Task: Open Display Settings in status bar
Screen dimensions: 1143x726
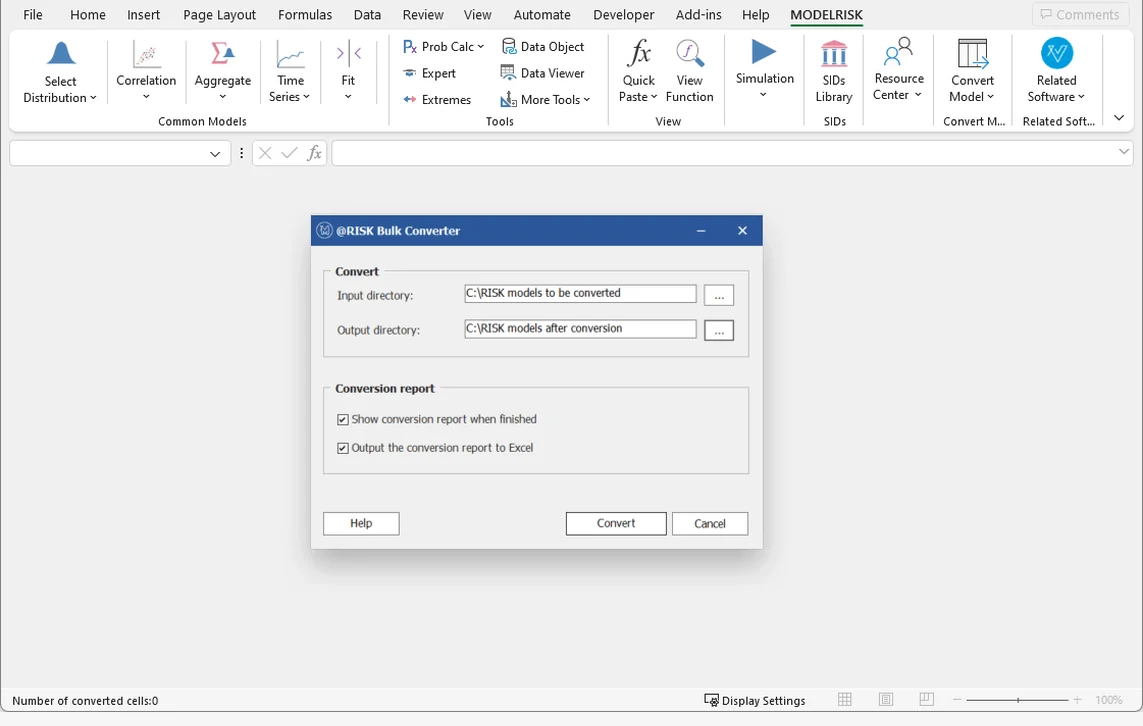Action: coord(754,700)
